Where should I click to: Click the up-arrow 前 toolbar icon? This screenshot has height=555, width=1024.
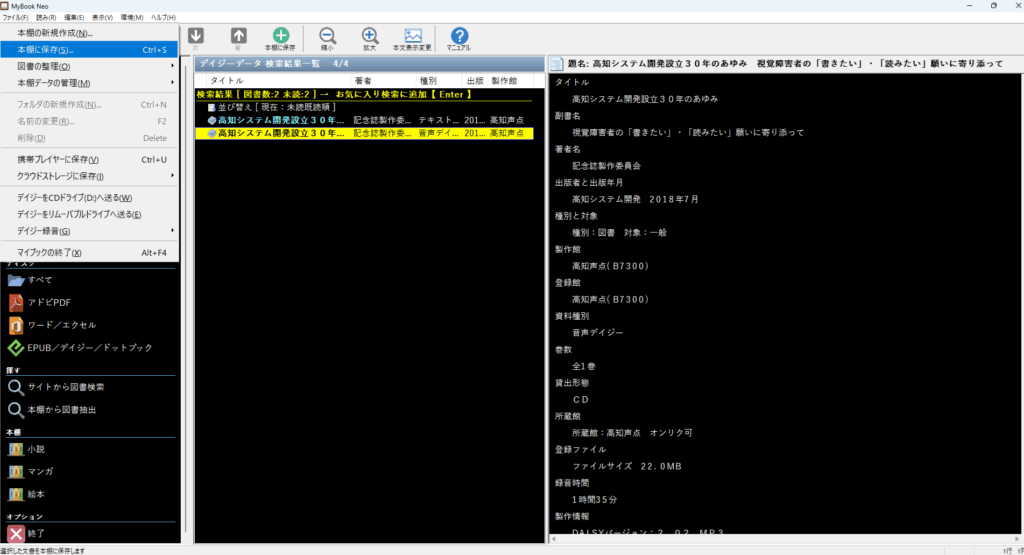click(238, 38)
